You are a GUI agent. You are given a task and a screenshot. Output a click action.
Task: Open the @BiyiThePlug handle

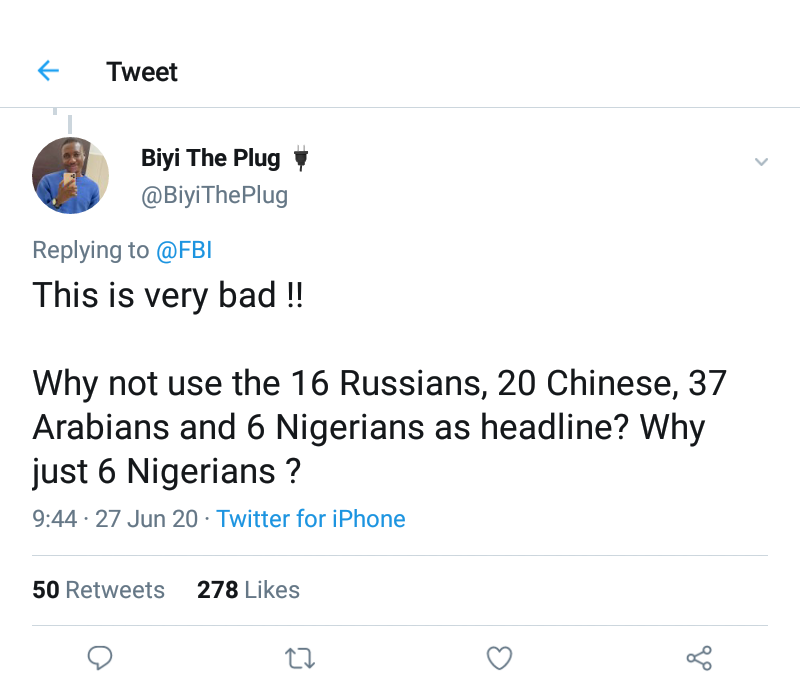[214, 195]
